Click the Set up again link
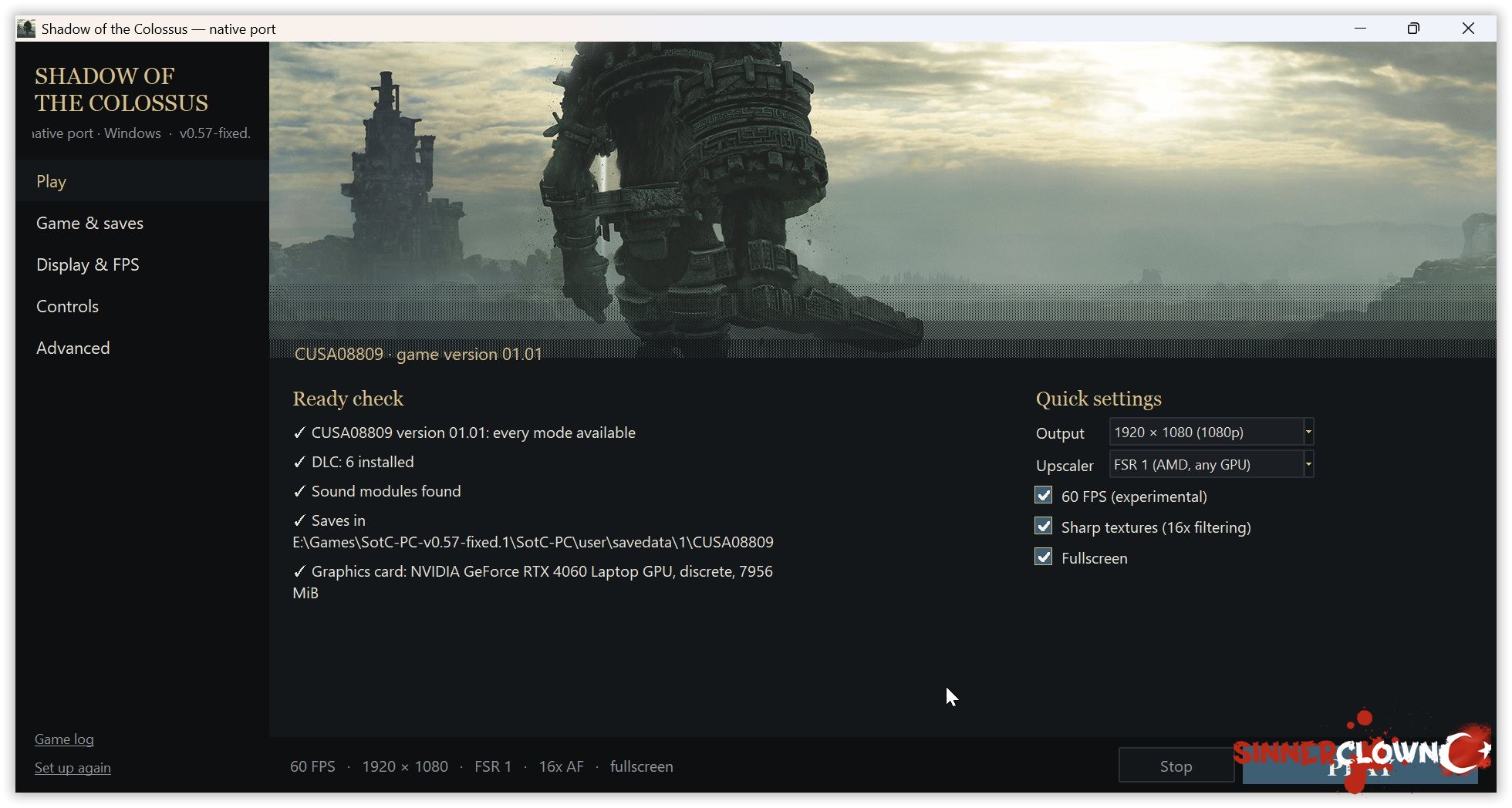Image resolution: width=1512 pixels, height=808 pixels. point(73,767)
